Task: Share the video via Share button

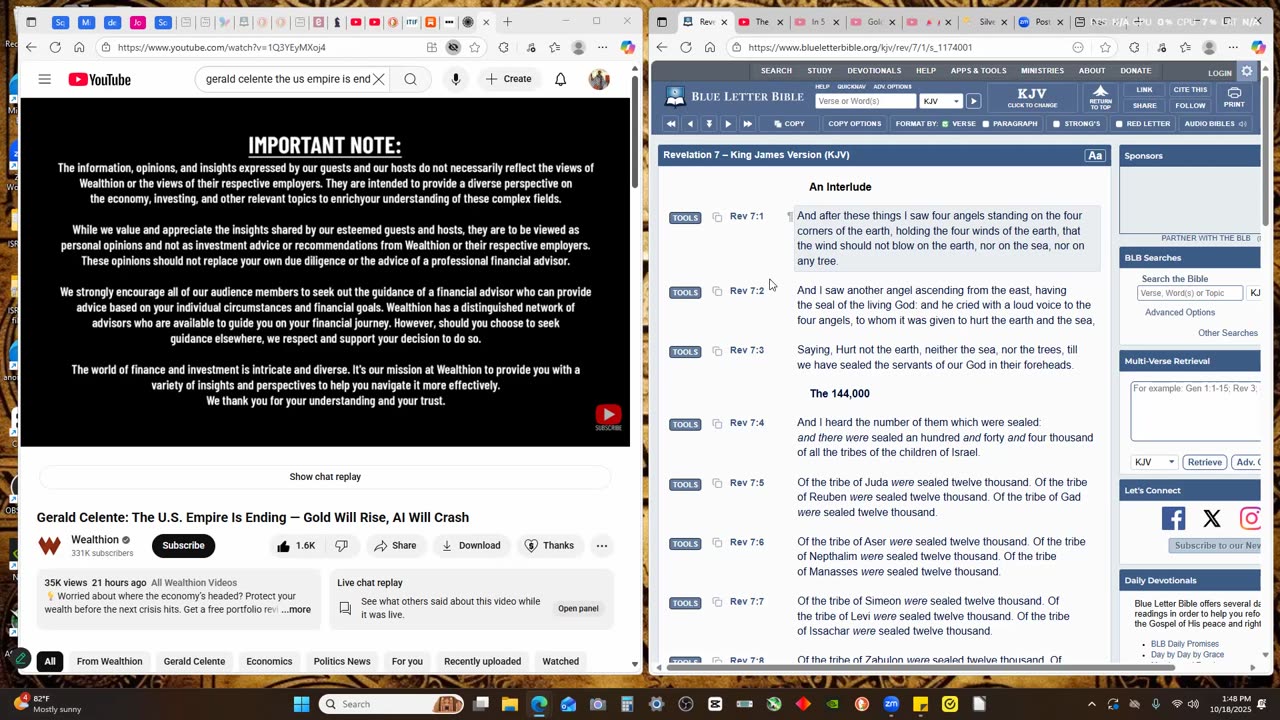Action: [394, 546]
